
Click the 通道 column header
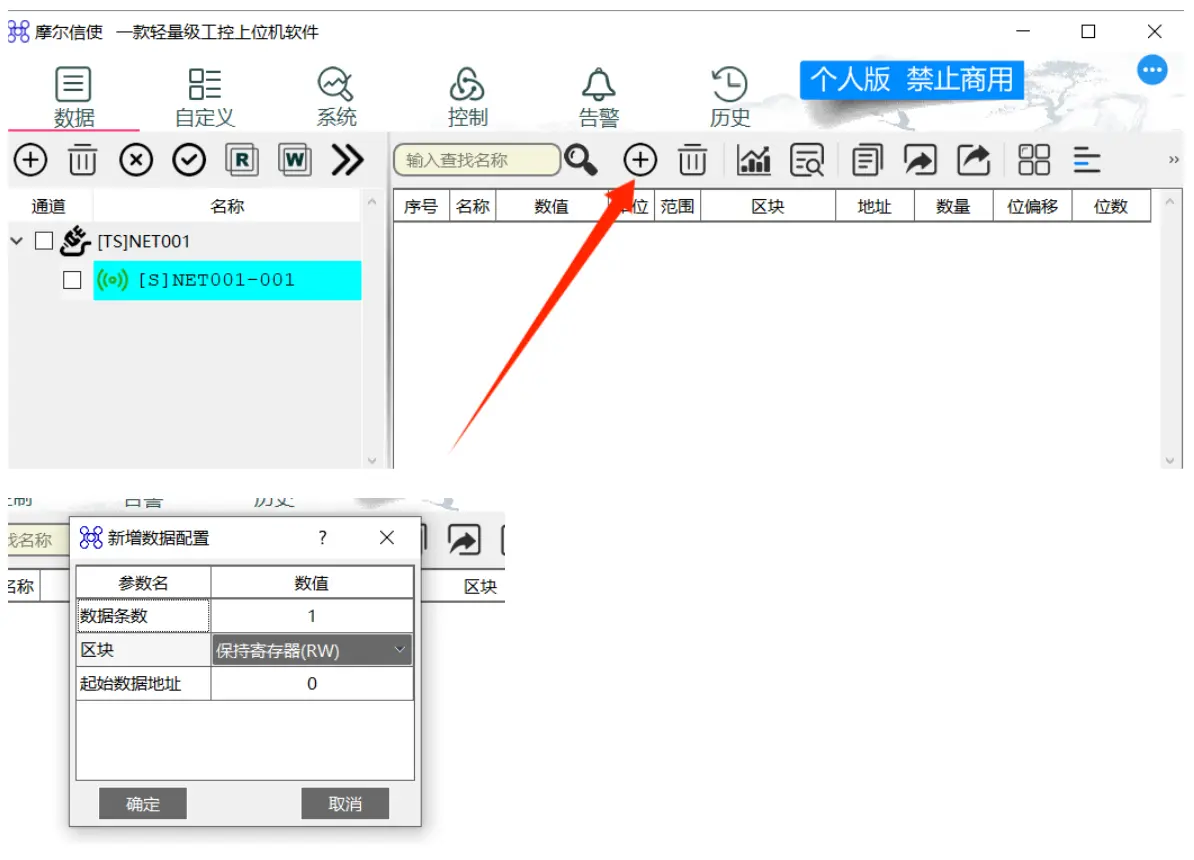(48, 206)
